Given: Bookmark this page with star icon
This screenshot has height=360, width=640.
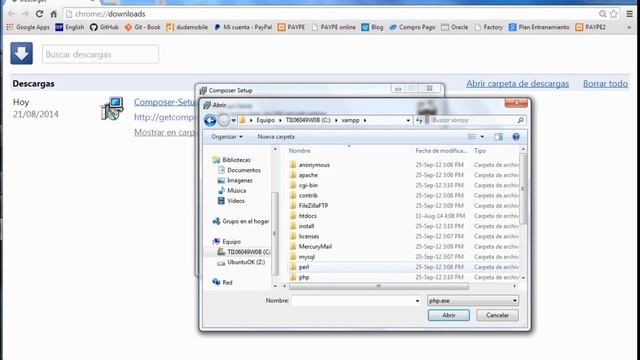Looking at the screenshot, I should pos(613,14).
